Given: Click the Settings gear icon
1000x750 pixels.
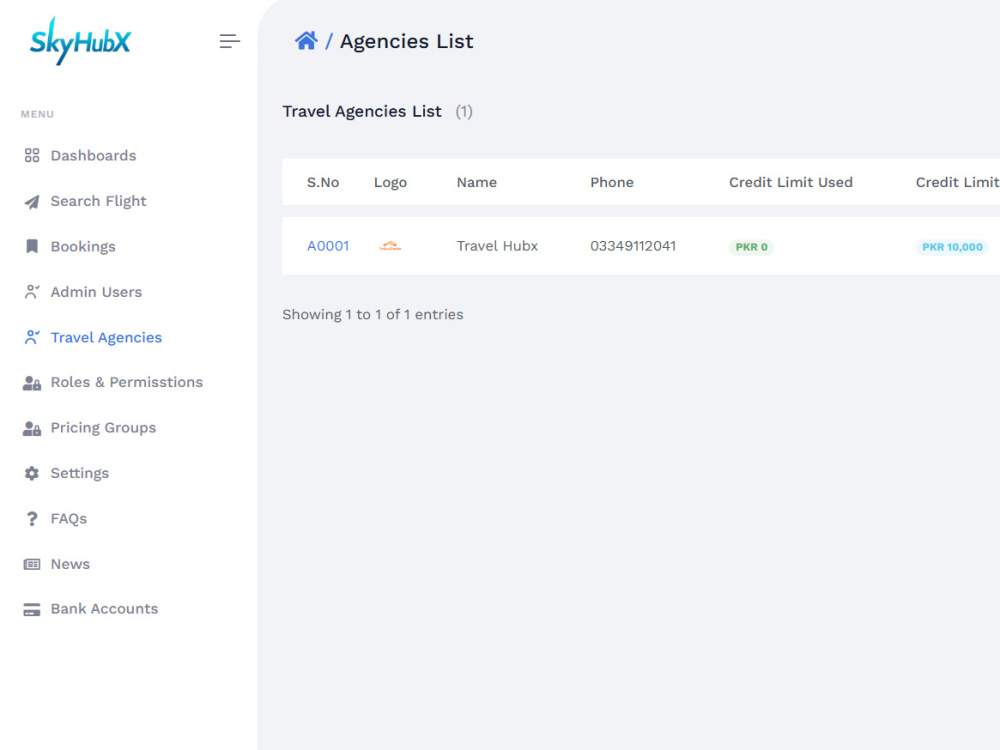Looking at the screenshot, I should click(32, 473).
